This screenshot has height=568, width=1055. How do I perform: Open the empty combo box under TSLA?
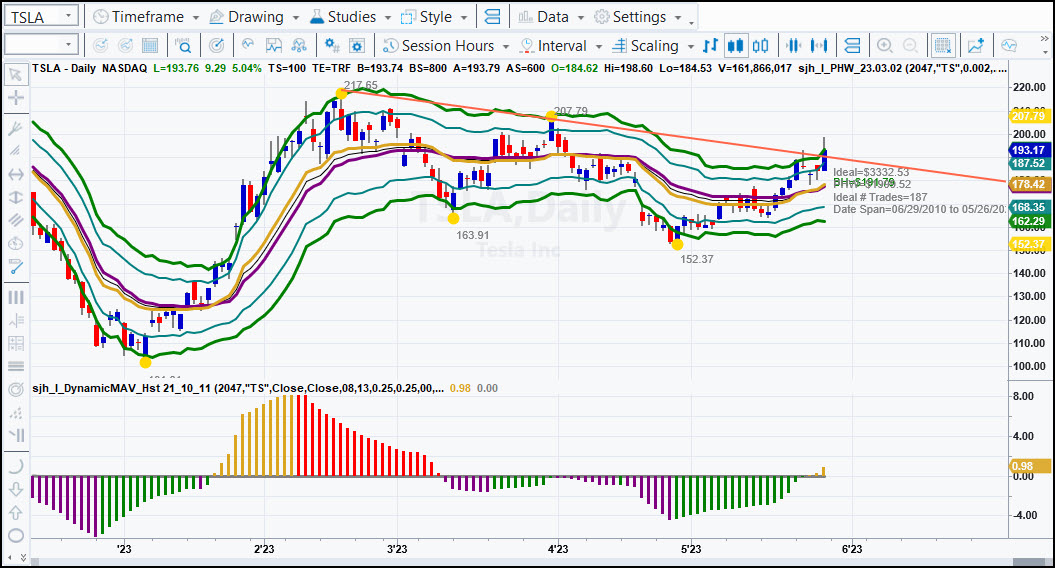[x=41, y=45]
